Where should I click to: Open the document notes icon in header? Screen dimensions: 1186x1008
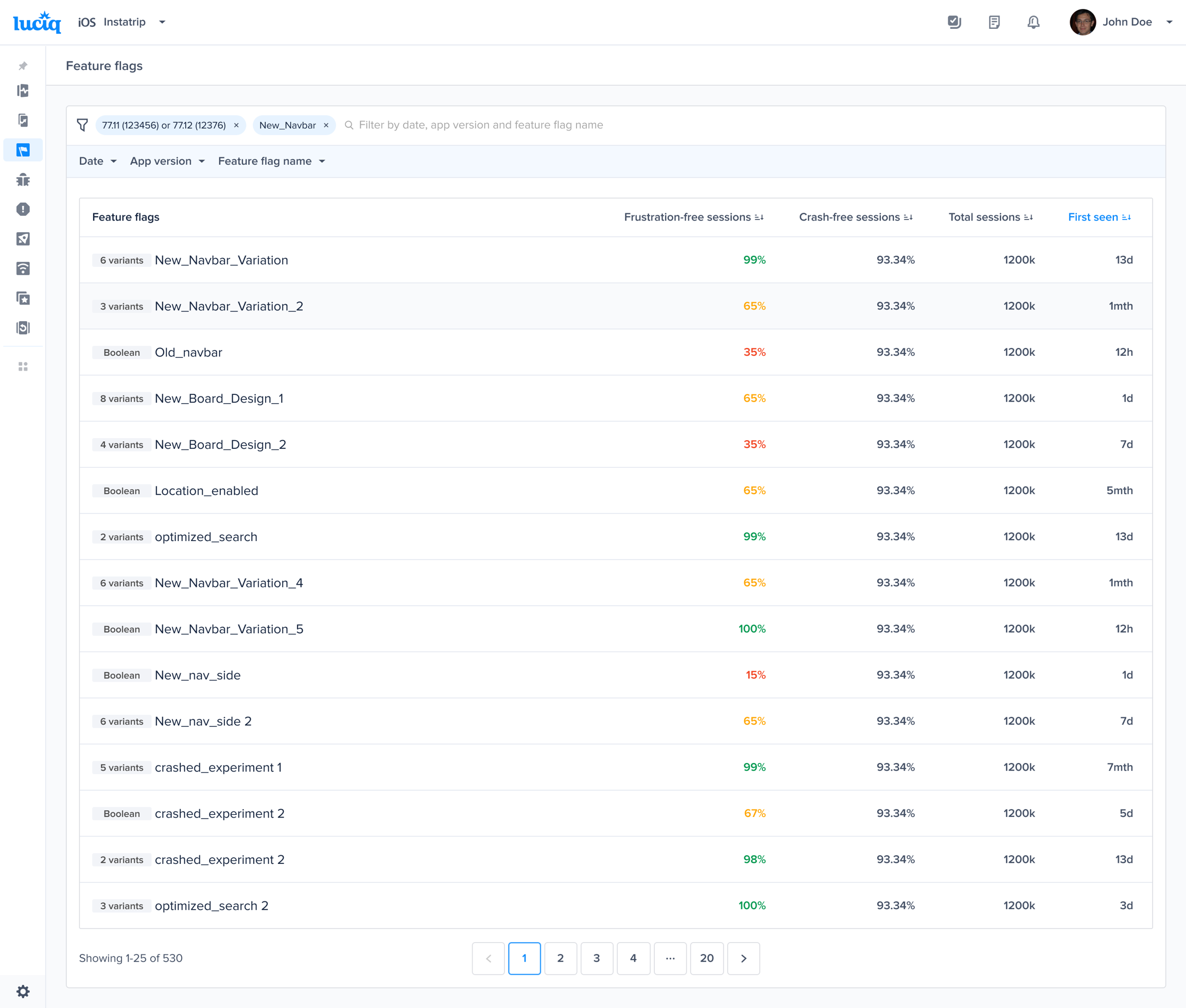(x=994, y=22)
